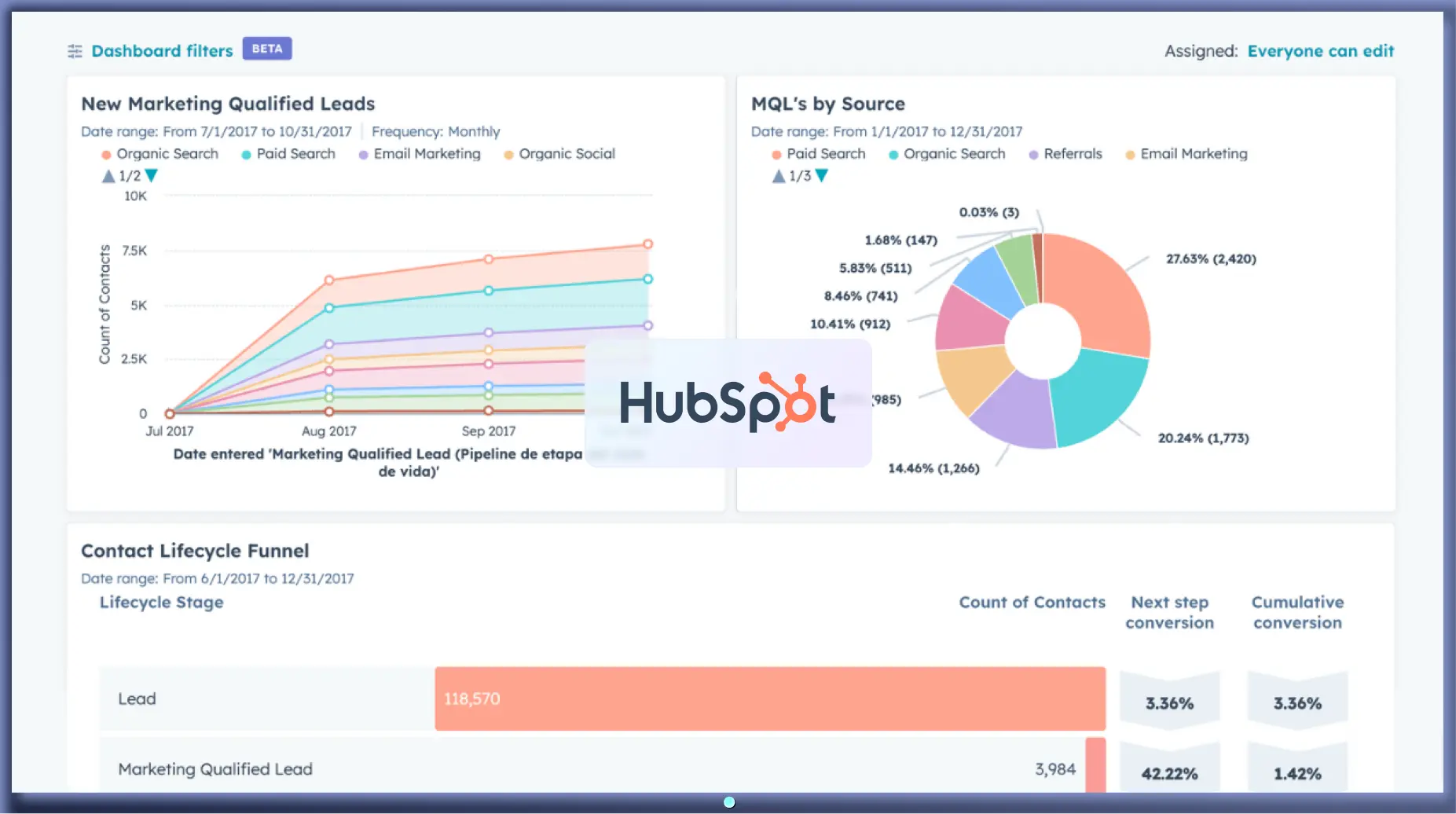Click the dashboard filters slider icon
This screenshot has height=814, width=1456.
click(x=75, y=52)
